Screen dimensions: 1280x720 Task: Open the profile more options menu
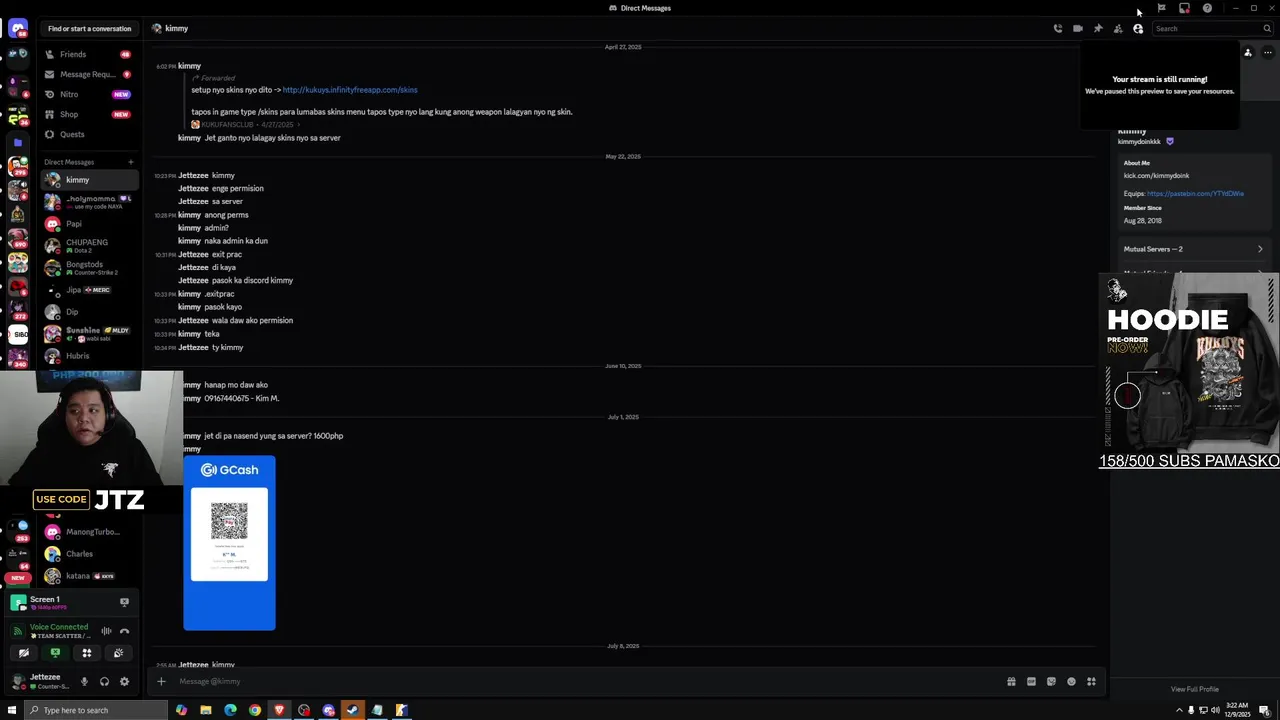point(1267,52)
